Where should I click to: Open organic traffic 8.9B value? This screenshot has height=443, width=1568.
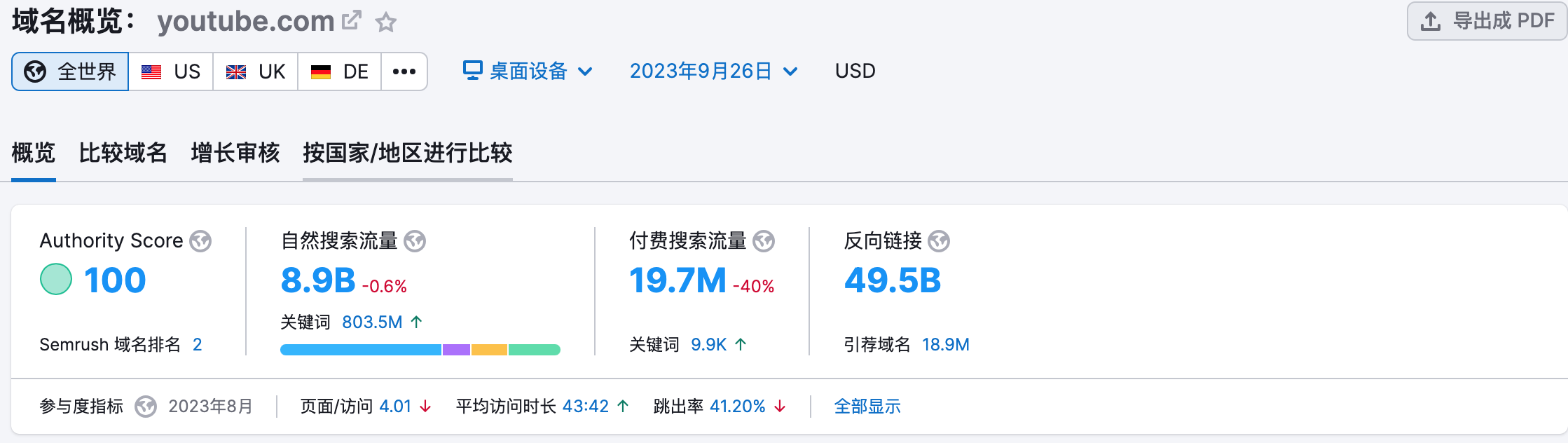click(318, 280)
